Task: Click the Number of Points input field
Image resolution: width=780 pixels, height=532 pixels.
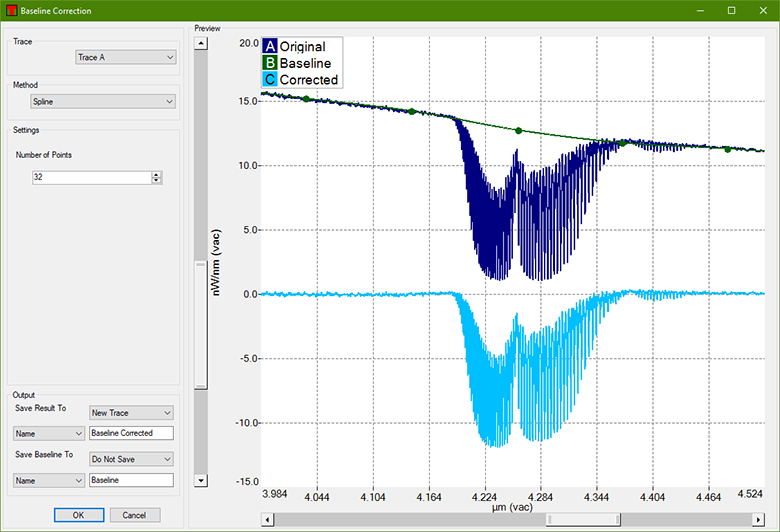Action: [90, 178]
